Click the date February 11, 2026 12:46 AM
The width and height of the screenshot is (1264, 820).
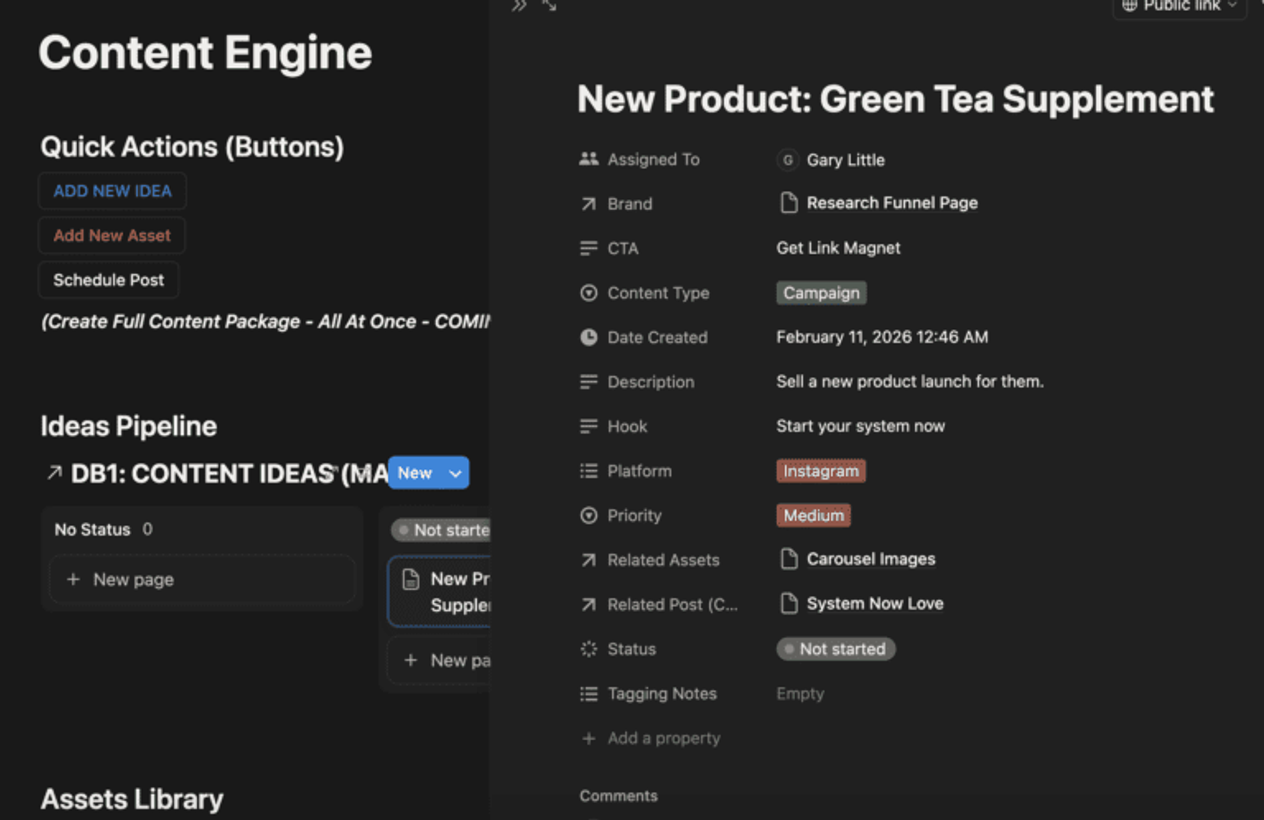(882, 337)
